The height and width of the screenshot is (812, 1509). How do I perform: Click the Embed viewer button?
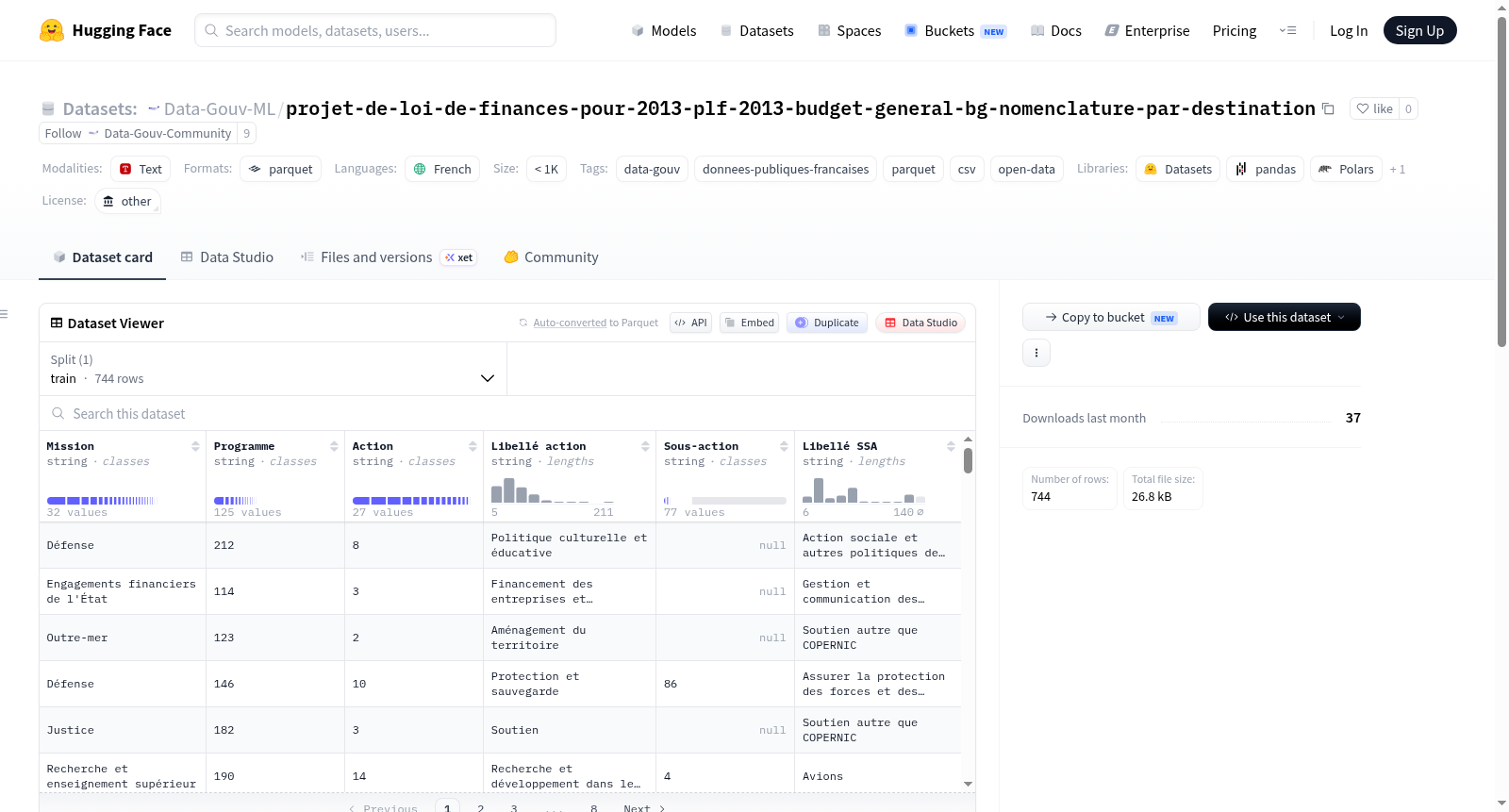click(x=750, y=323)
